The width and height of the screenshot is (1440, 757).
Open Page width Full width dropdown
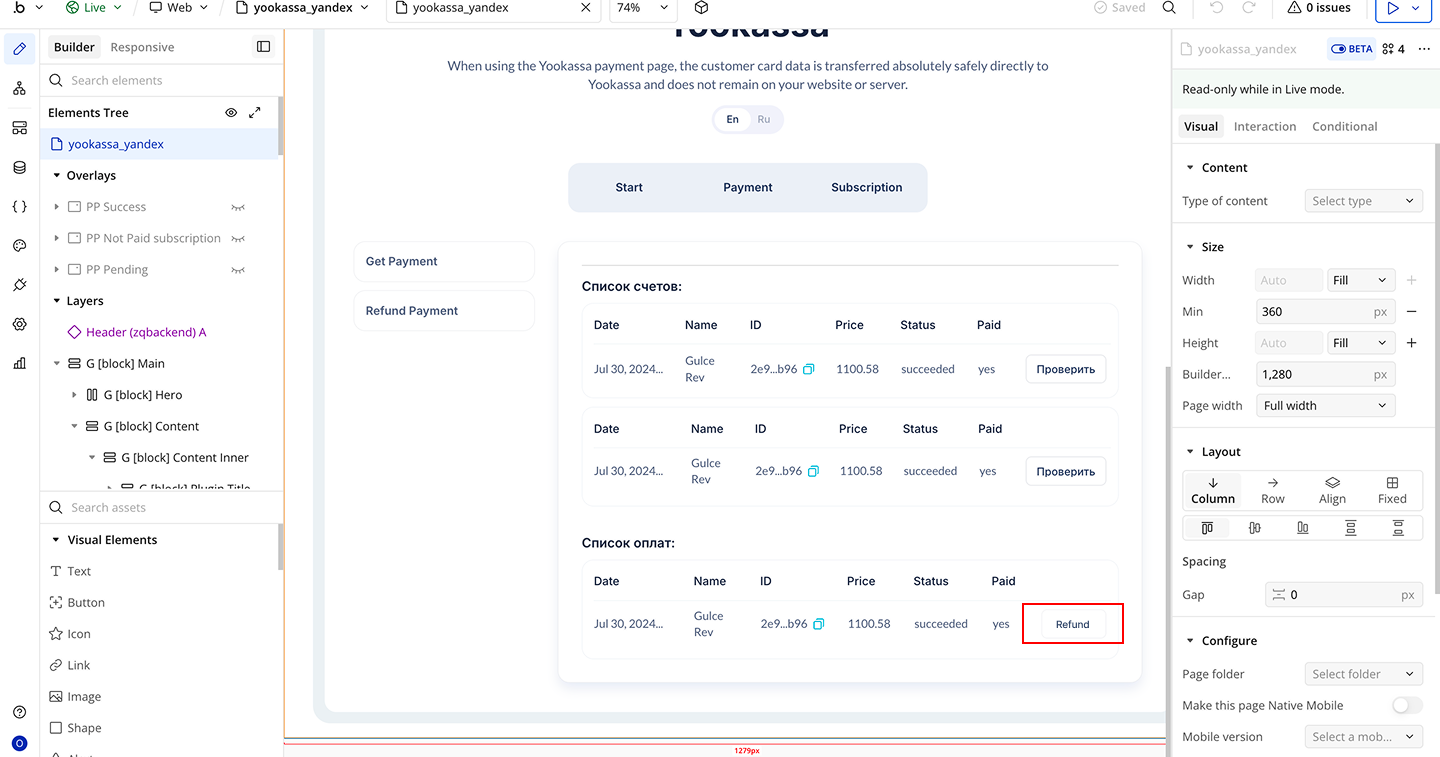(x=1325, y=406)
